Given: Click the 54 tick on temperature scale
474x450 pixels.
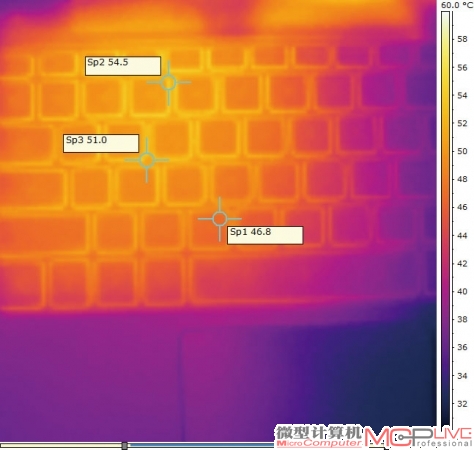Looking at the screenshot, I should (462, 96).
